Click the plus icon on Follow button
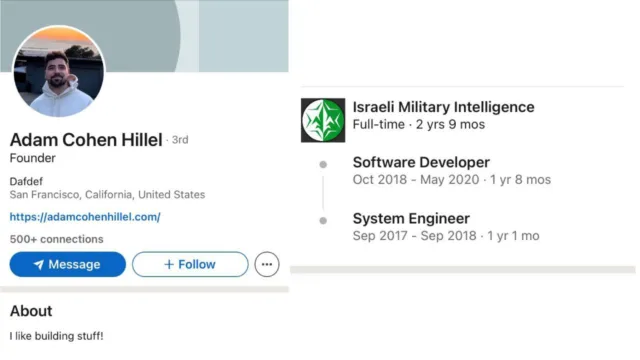 [x=169, y=264]
